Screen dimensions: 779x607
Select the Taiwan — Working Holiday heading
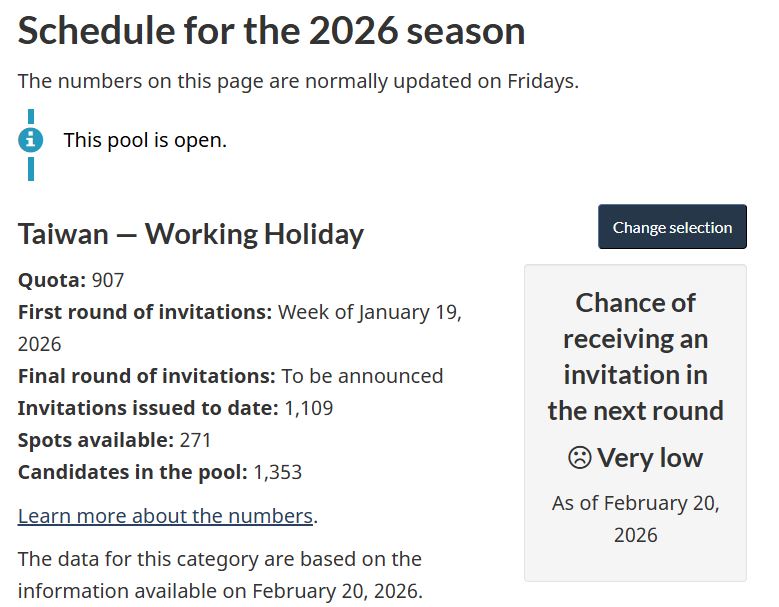tap(191, 234)
